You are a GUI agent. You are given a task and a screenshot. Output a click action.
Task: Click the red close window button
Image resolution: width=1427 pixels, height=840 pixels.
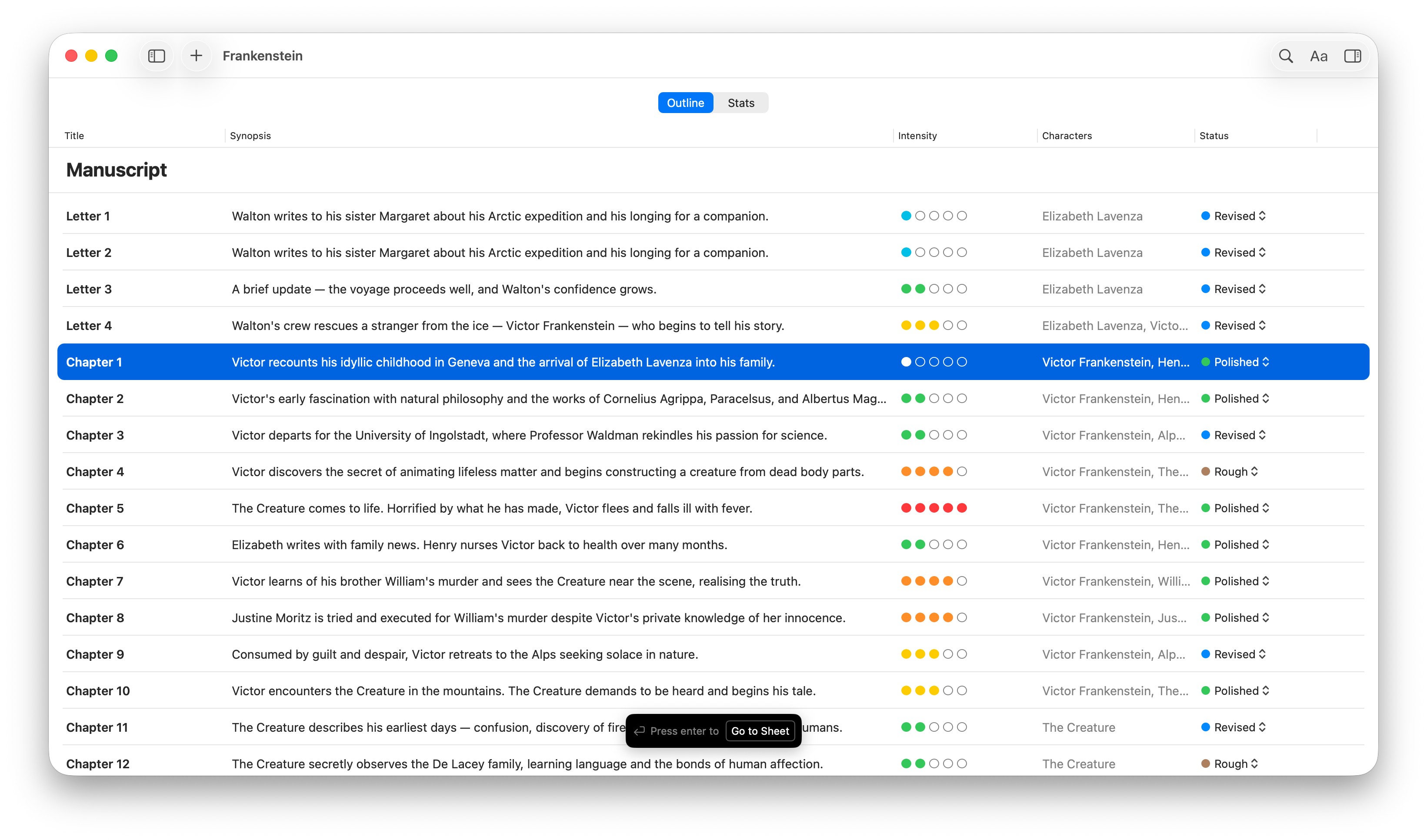pos(71,56)
